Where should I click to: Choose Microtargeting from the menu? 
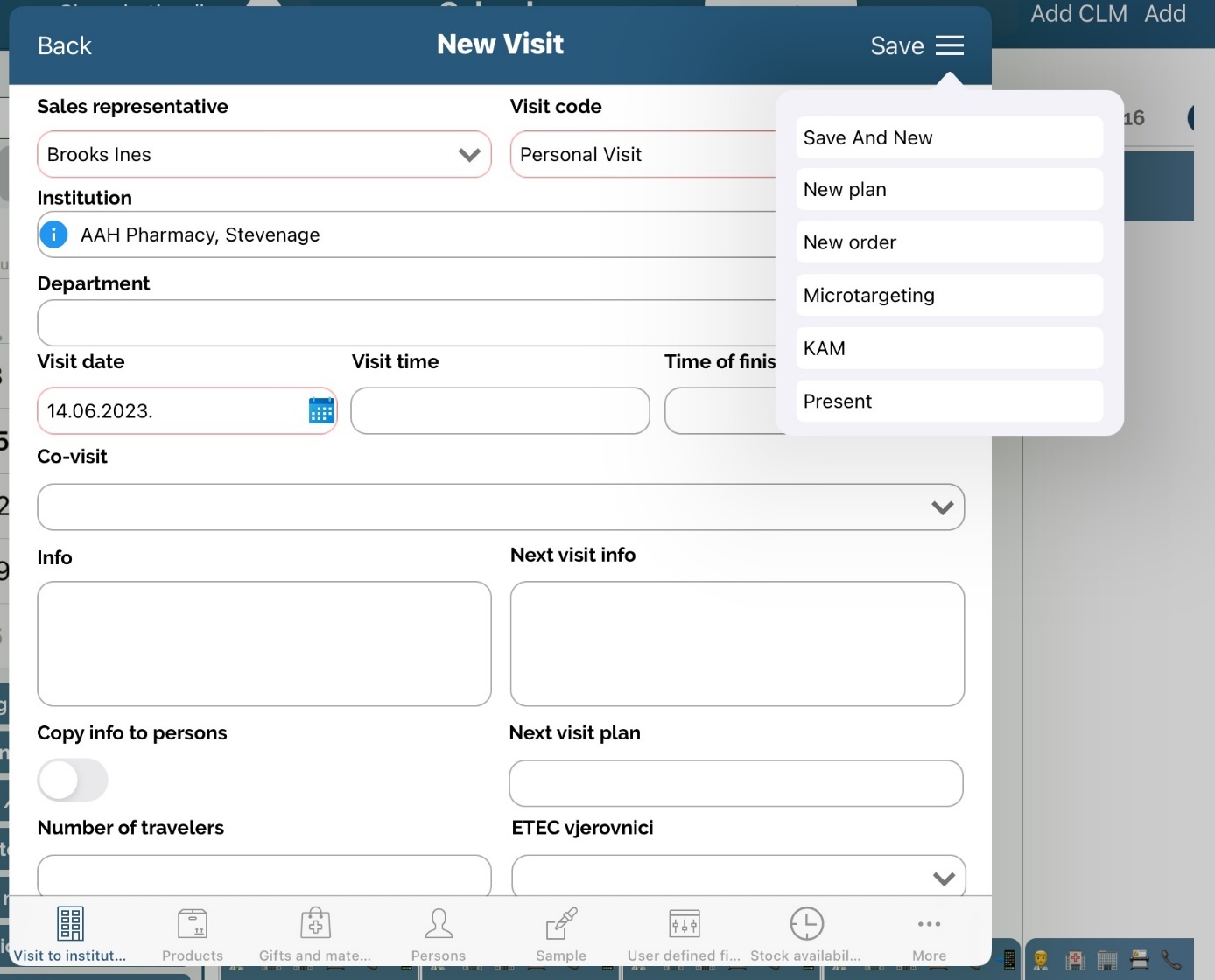(x=949, y=296)
